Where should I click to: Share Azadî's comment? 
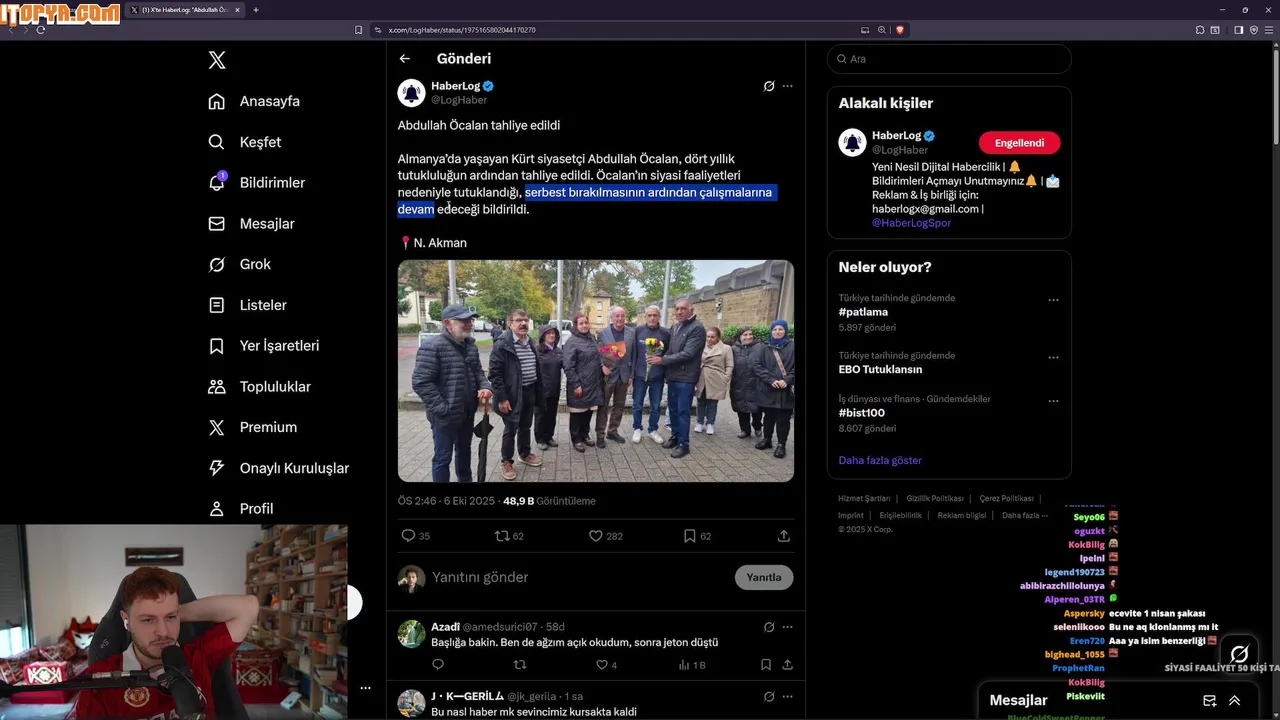(x=787, y=664)
